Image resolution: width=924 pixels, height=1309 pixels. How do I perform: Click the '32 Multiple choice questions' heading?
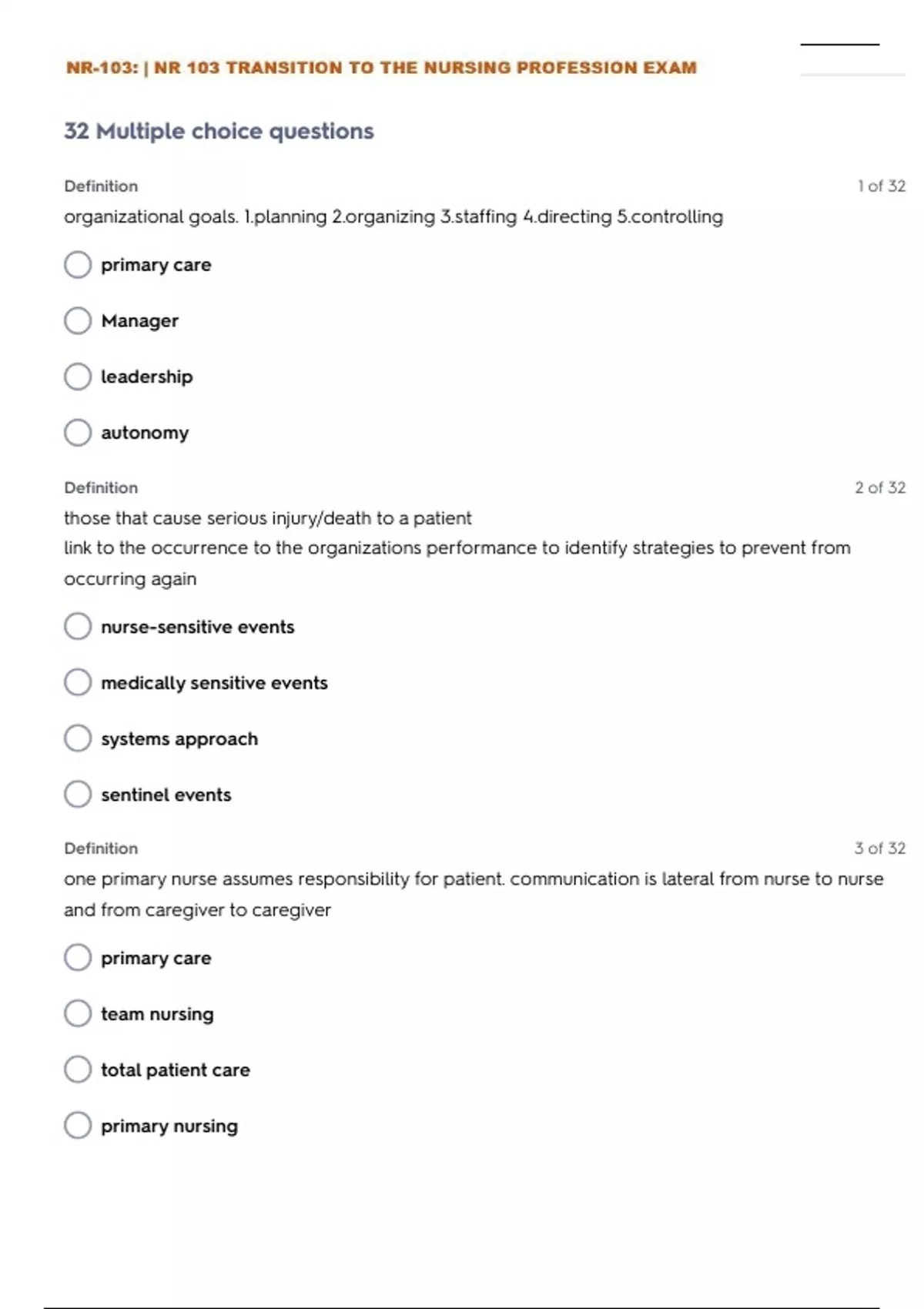click(x=219, y=132)
